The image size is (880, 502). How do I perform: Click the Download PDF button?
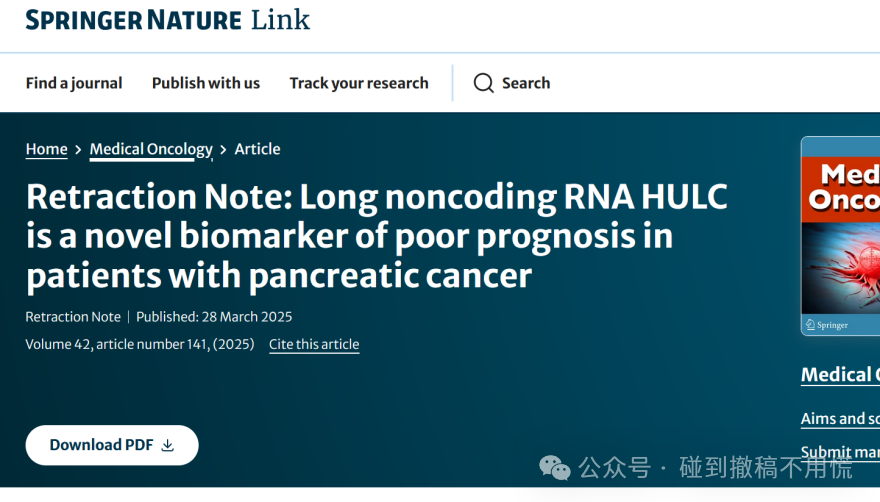click(112, 445)
